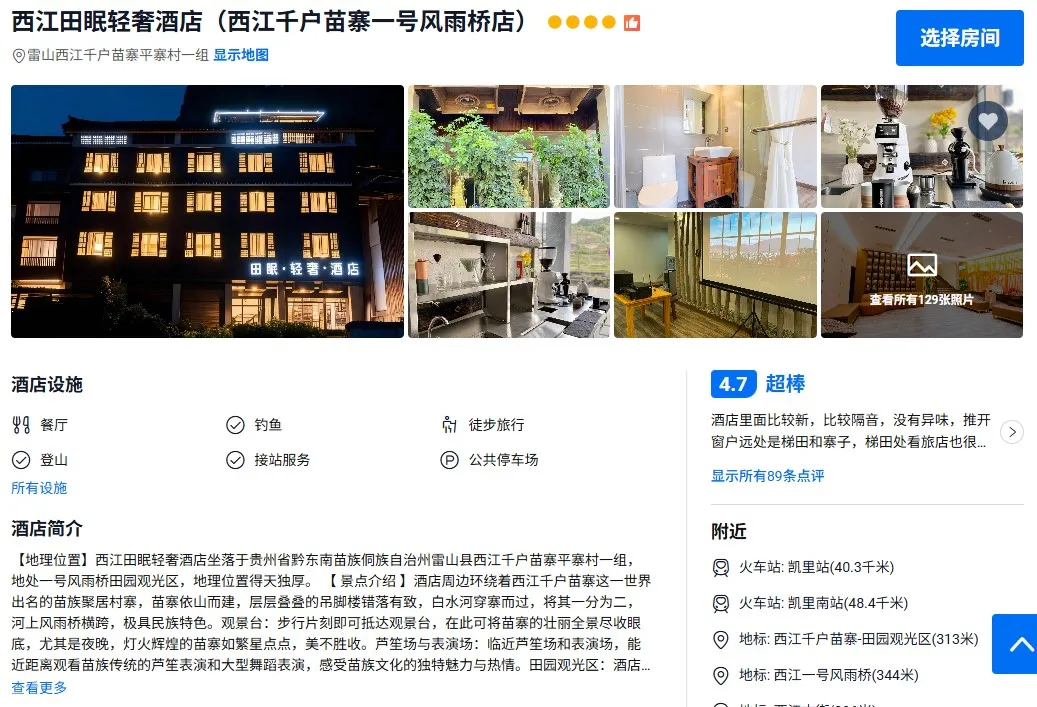Open the hotel exterior night photo
This screenshot has width=1037, height=707.
(208, 212)
